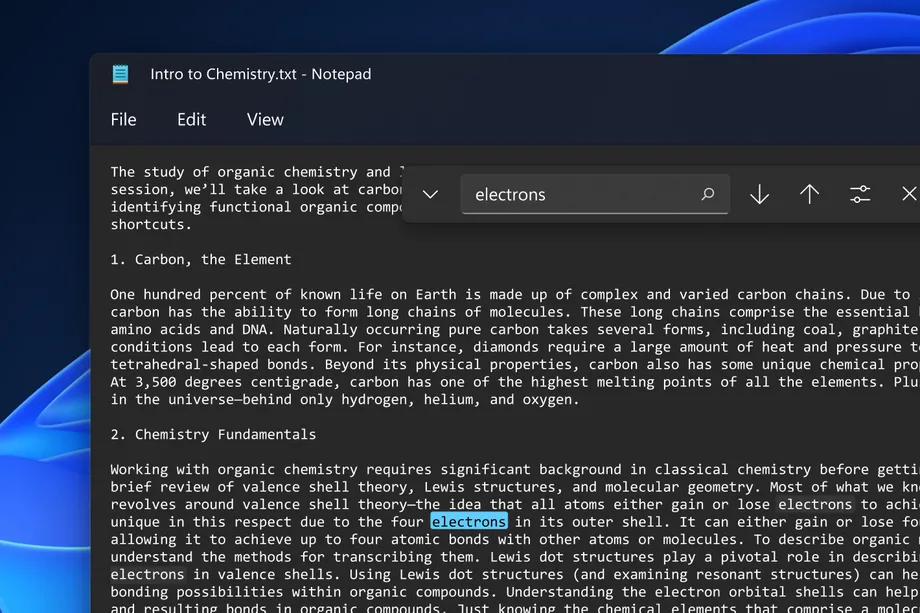Dismiss the find bar with the X icon
Image resolution: width=920 pixels, height=613 pixels.
(x=908, y=194)
